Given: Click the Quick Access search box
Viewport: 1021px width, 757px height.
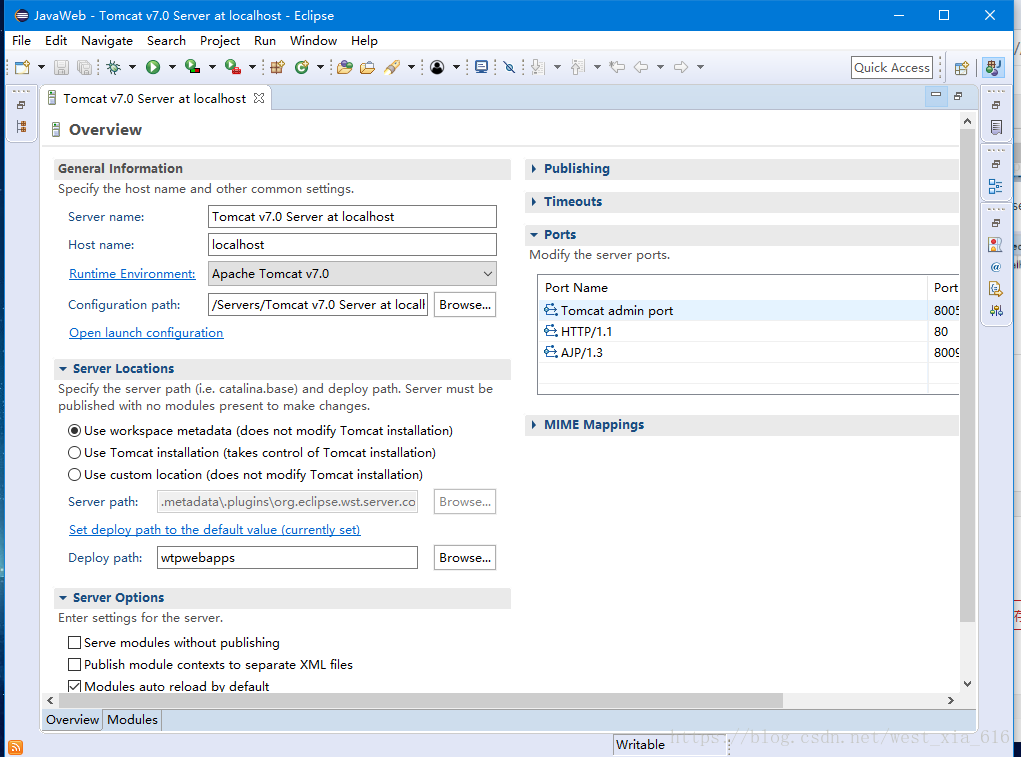Looking at the screenshot, I should tap(891, 68).
